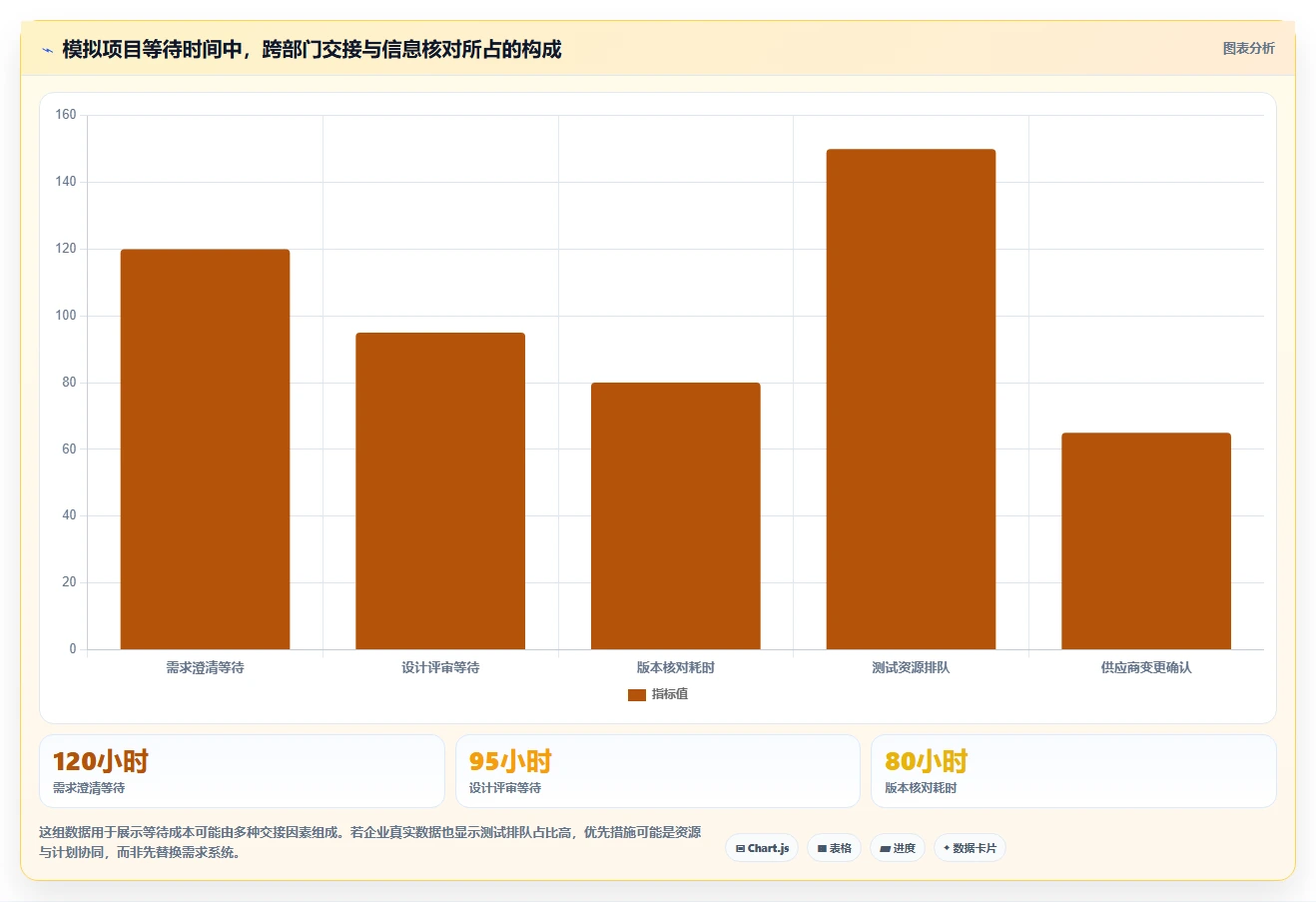The image size is (1316, 902).
Task: Click 版本核对耗时 caption under 80小时
Action: [921, 788]
